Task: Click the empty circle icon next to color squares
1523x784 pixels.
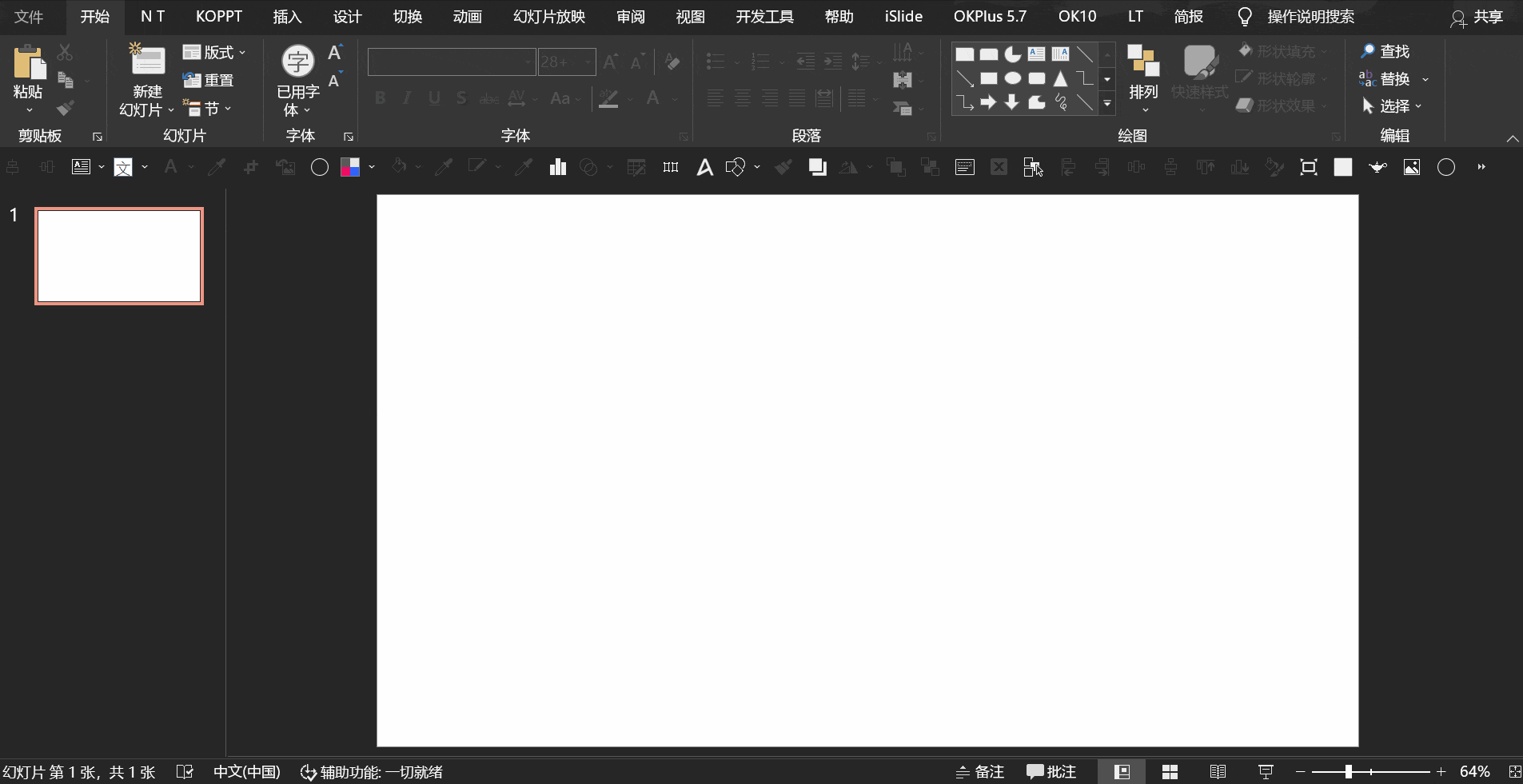Action: coord(319,167)
